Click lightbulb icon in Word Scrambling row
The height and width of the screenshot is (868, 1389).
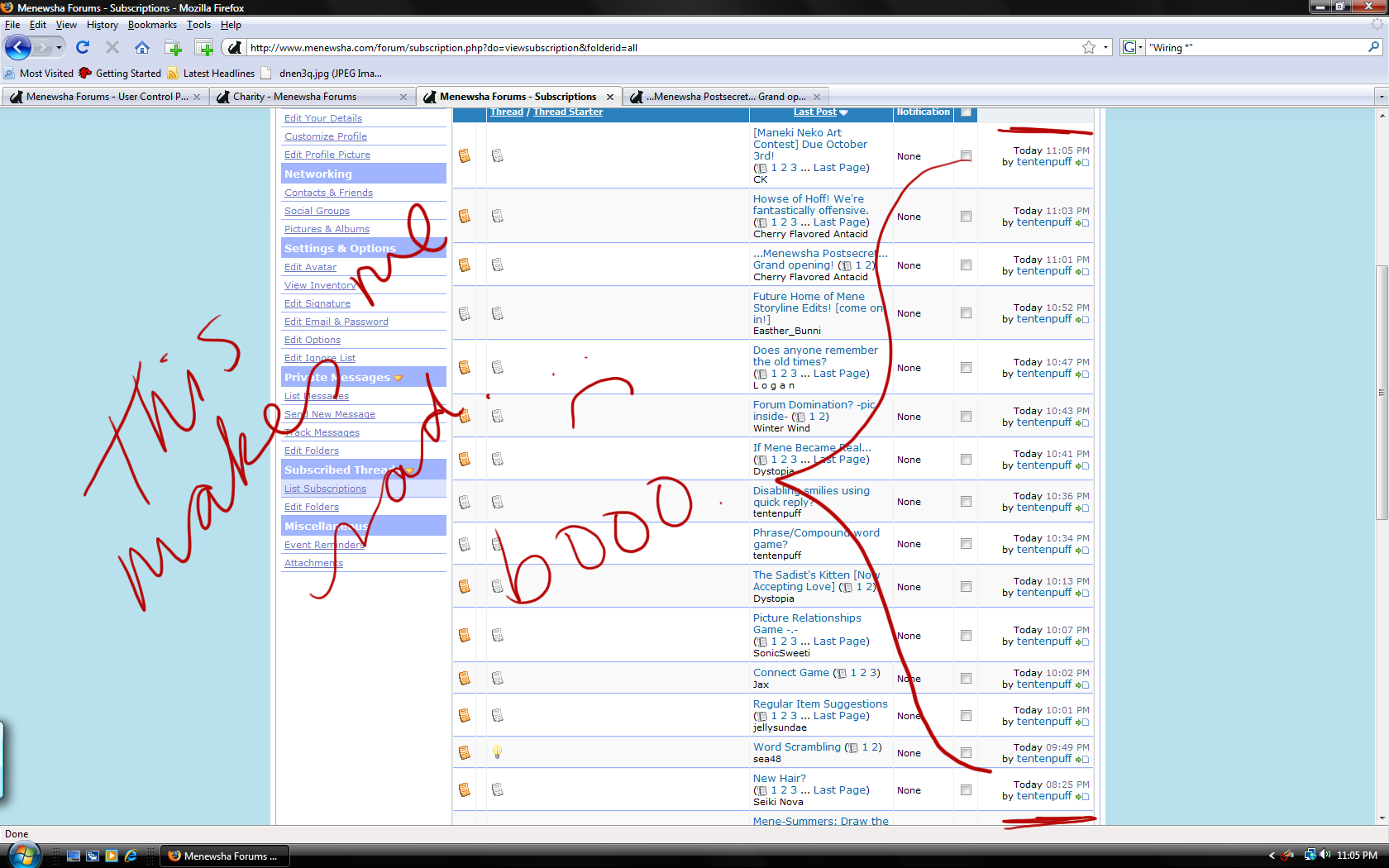click(x=497, y=752)
